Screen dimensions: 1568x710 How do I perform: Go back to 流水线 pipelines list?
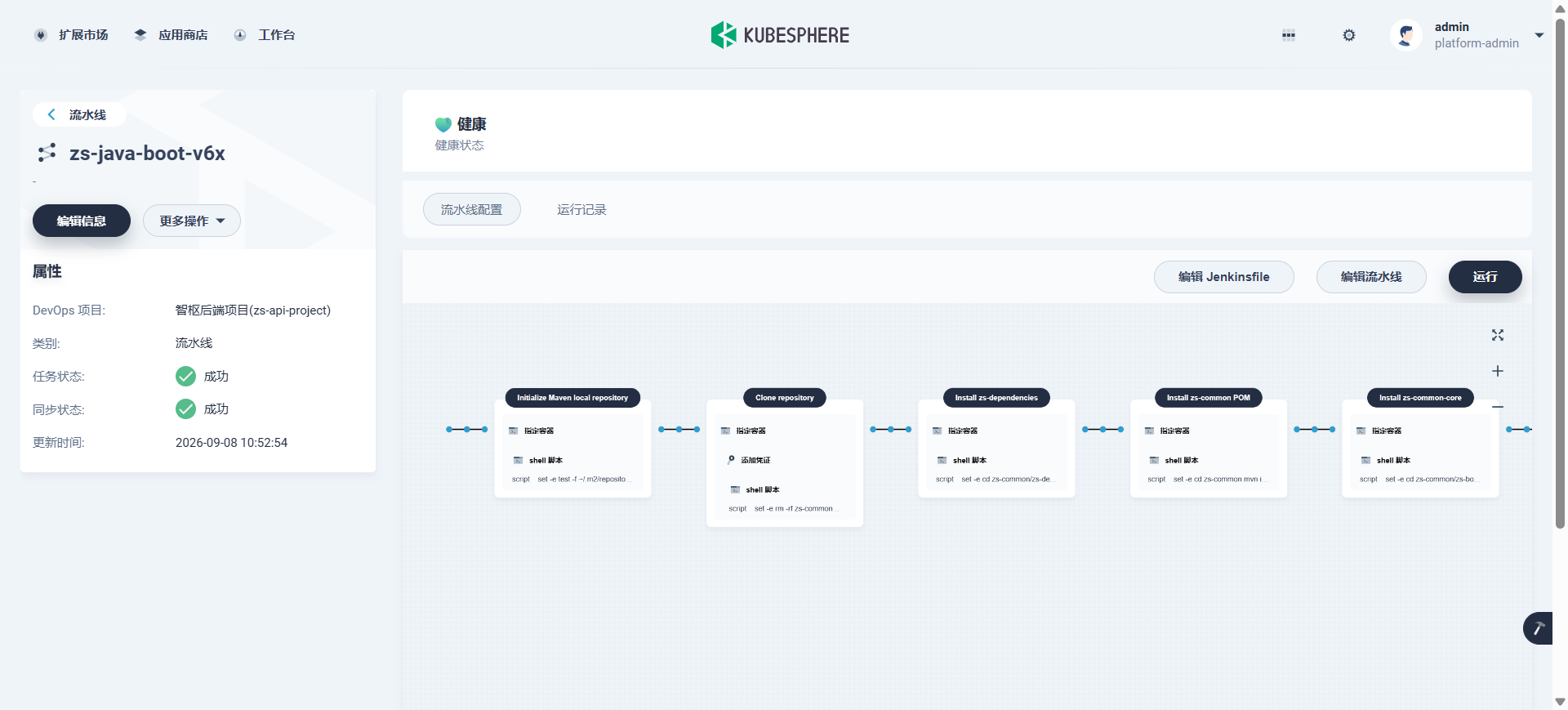(79, 114)
